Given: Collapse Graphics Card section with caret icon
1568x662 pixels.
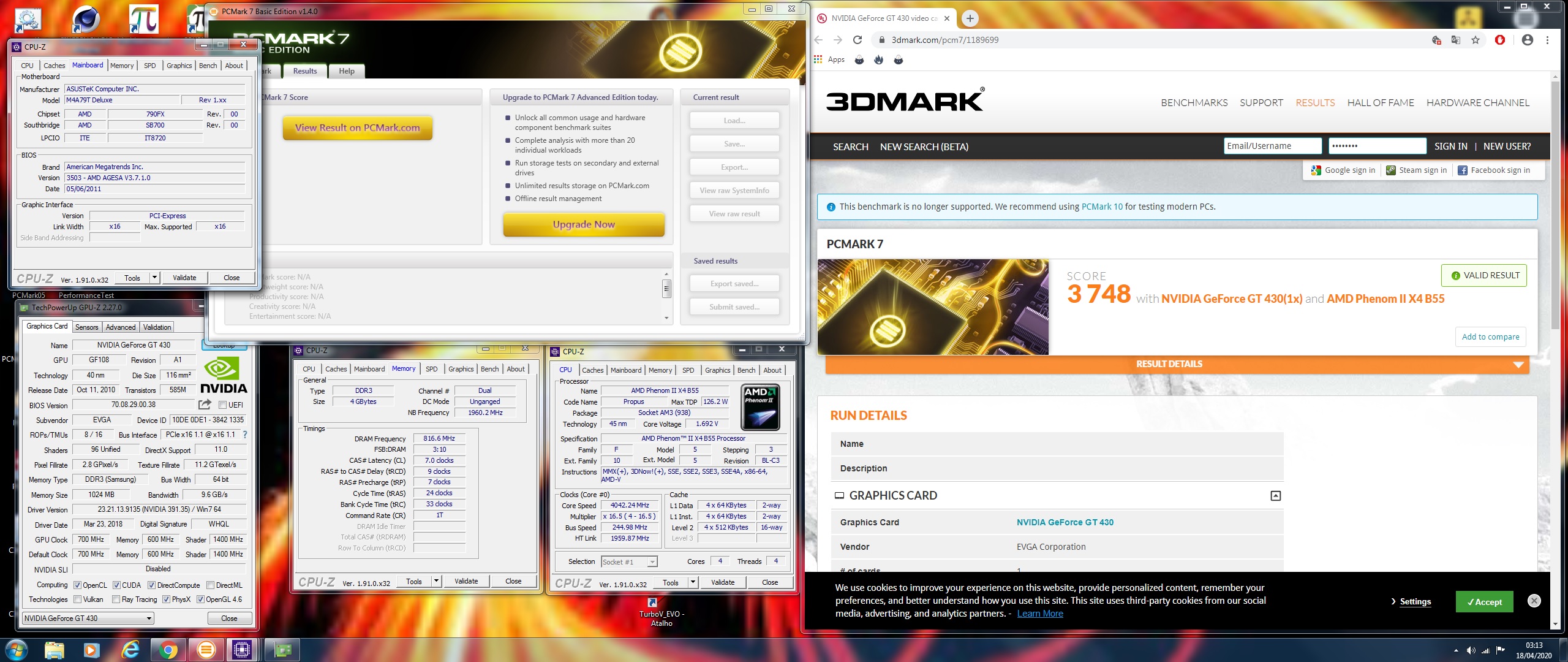Looking at the screenshot, I should pyautogui.click(x=1275, y=495).
